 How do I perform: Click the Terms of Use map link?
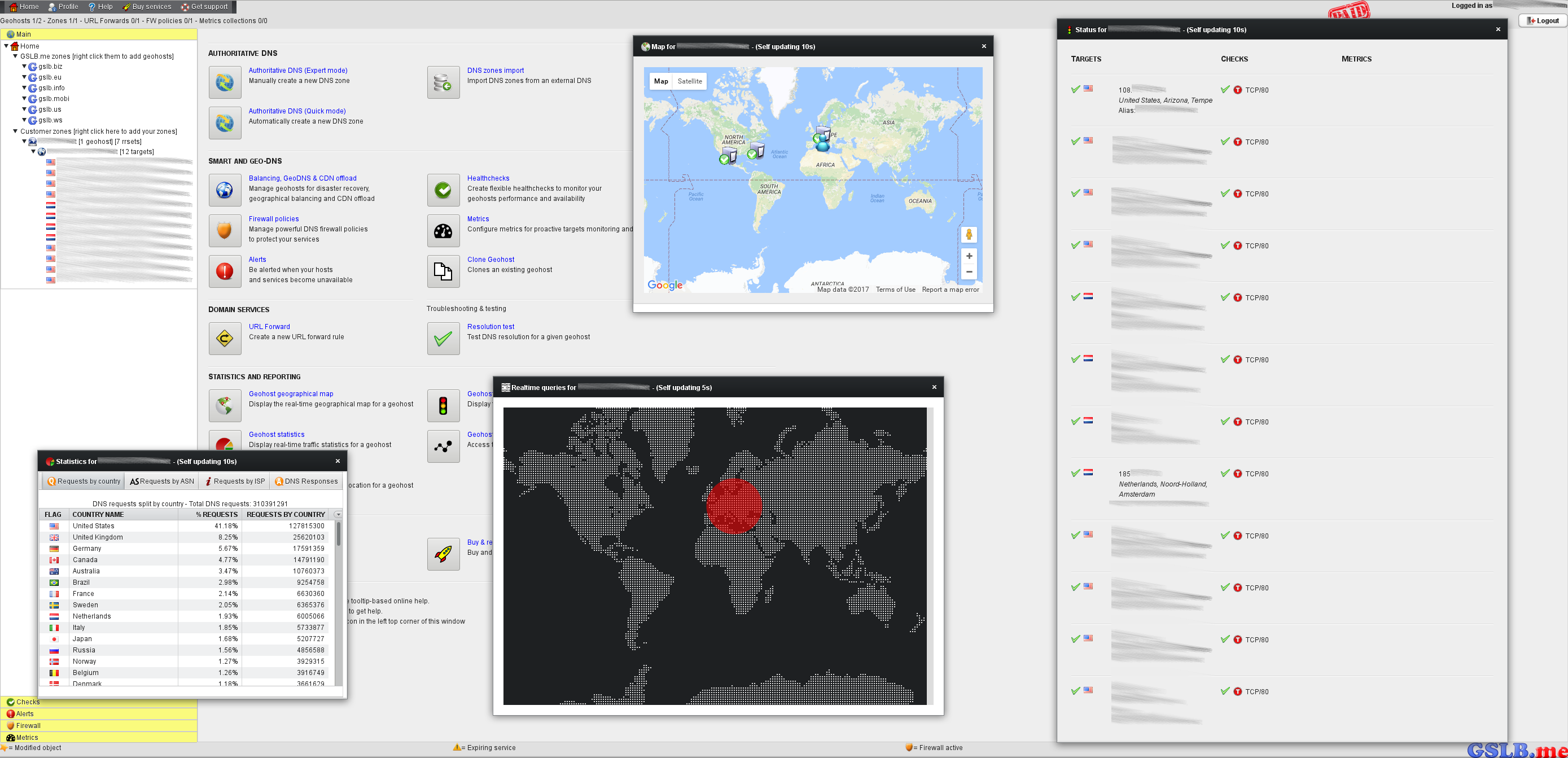895,290
